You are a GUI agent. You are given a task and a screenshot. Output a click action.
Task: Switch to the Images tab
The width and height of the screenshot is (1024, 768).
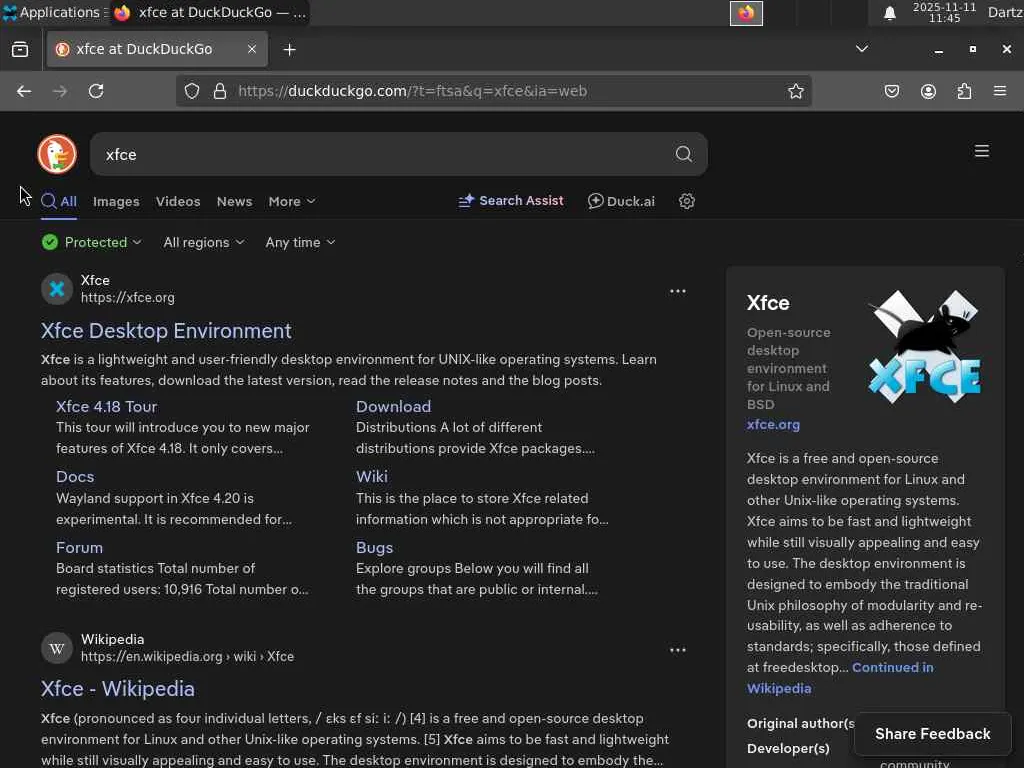[x=116, y=201]
